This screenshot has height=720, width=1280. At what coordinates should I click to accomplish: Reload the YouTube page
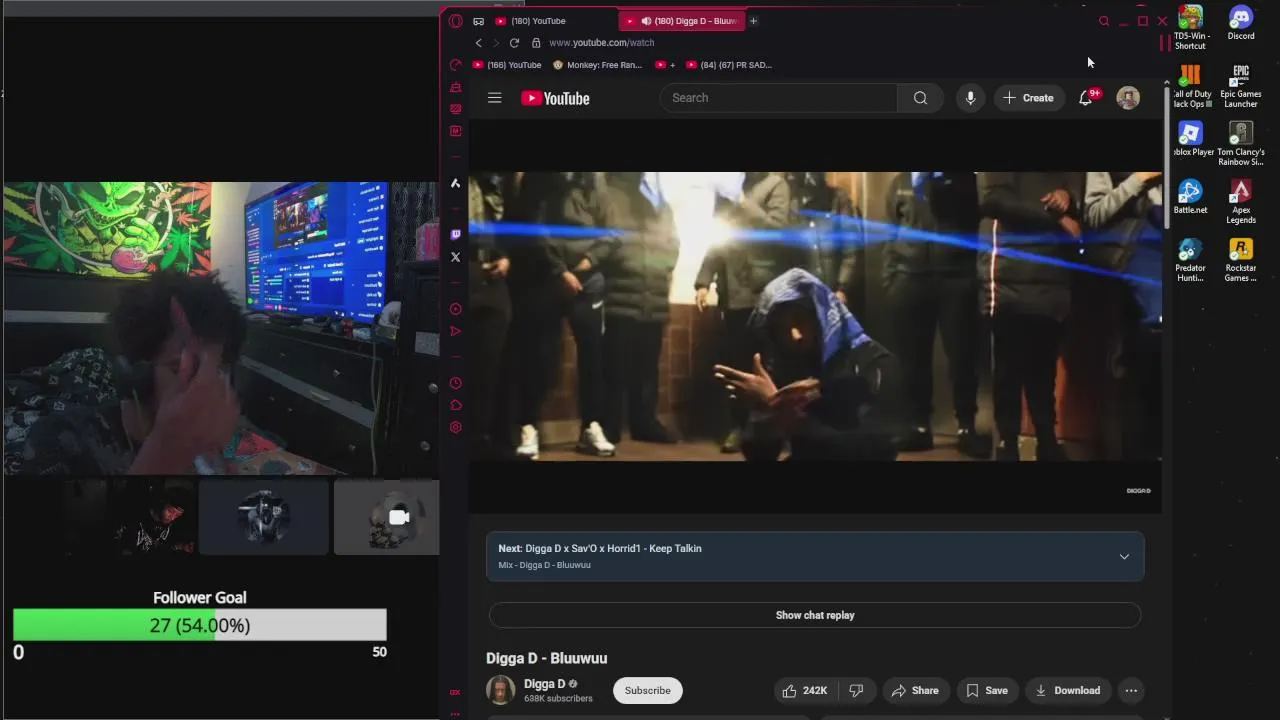[x=514, y=43]
